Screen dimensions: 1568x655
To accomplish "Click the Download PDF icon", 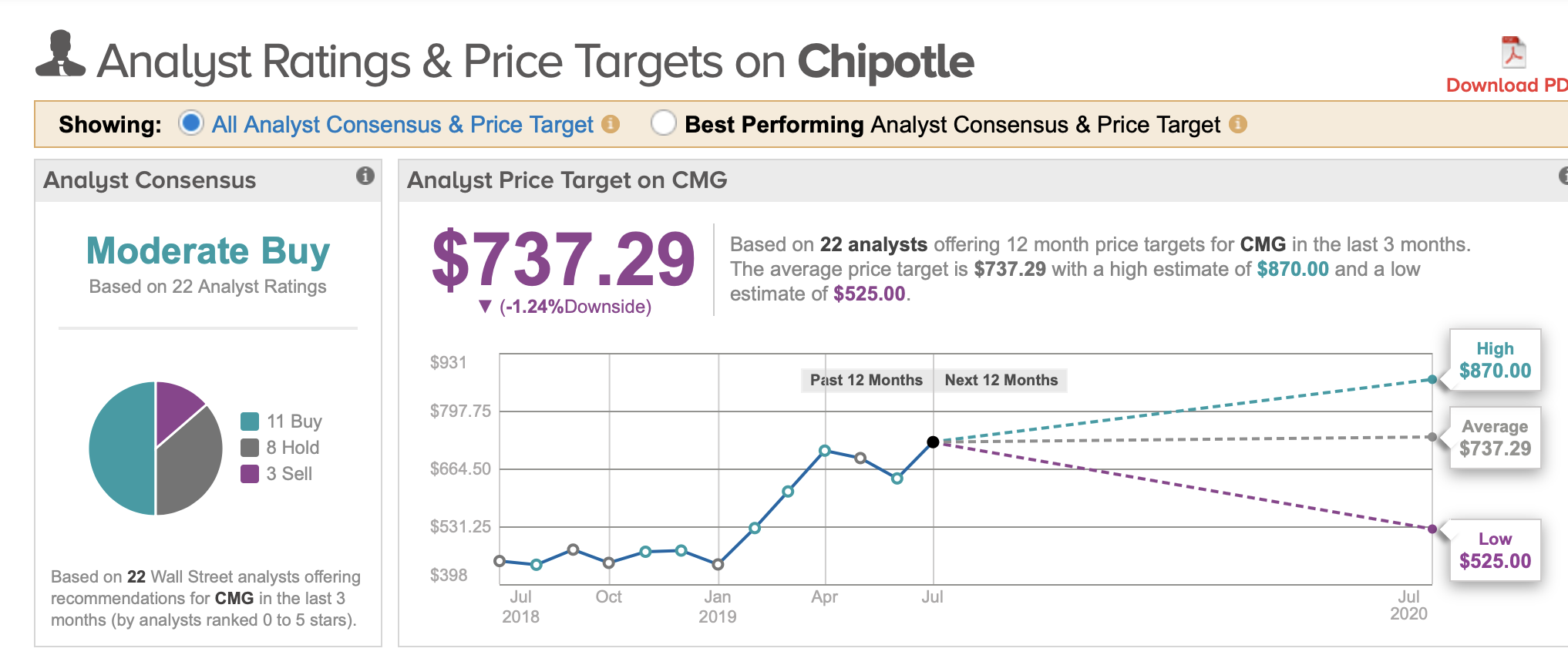I will (x=1513, y=51).
